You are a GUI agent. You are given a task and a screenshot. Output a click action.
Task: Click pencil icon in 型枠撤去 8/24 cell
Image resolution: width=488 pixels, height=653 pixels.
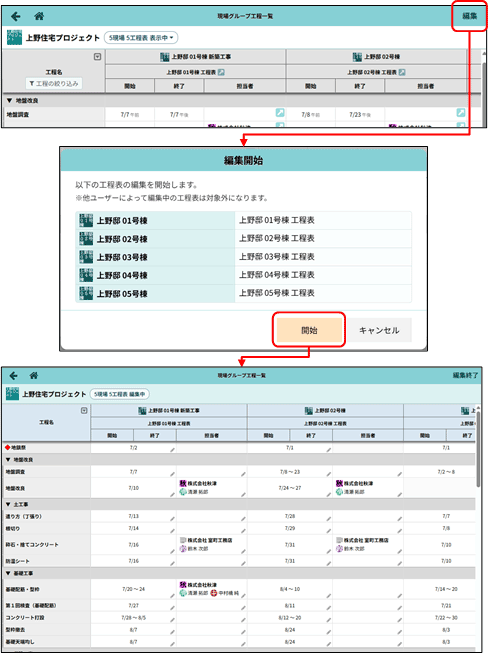click(x=329, y=632)
